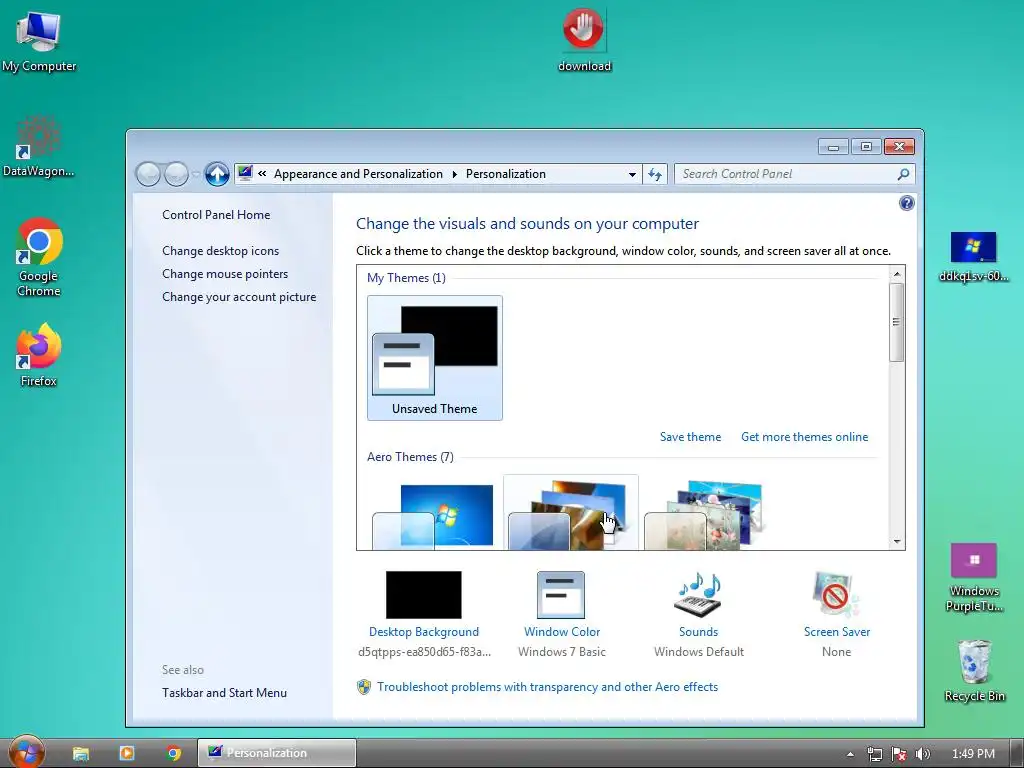Click themes list scroll down arrow
Screen dimensions: 1024x768
coord(897,541)
